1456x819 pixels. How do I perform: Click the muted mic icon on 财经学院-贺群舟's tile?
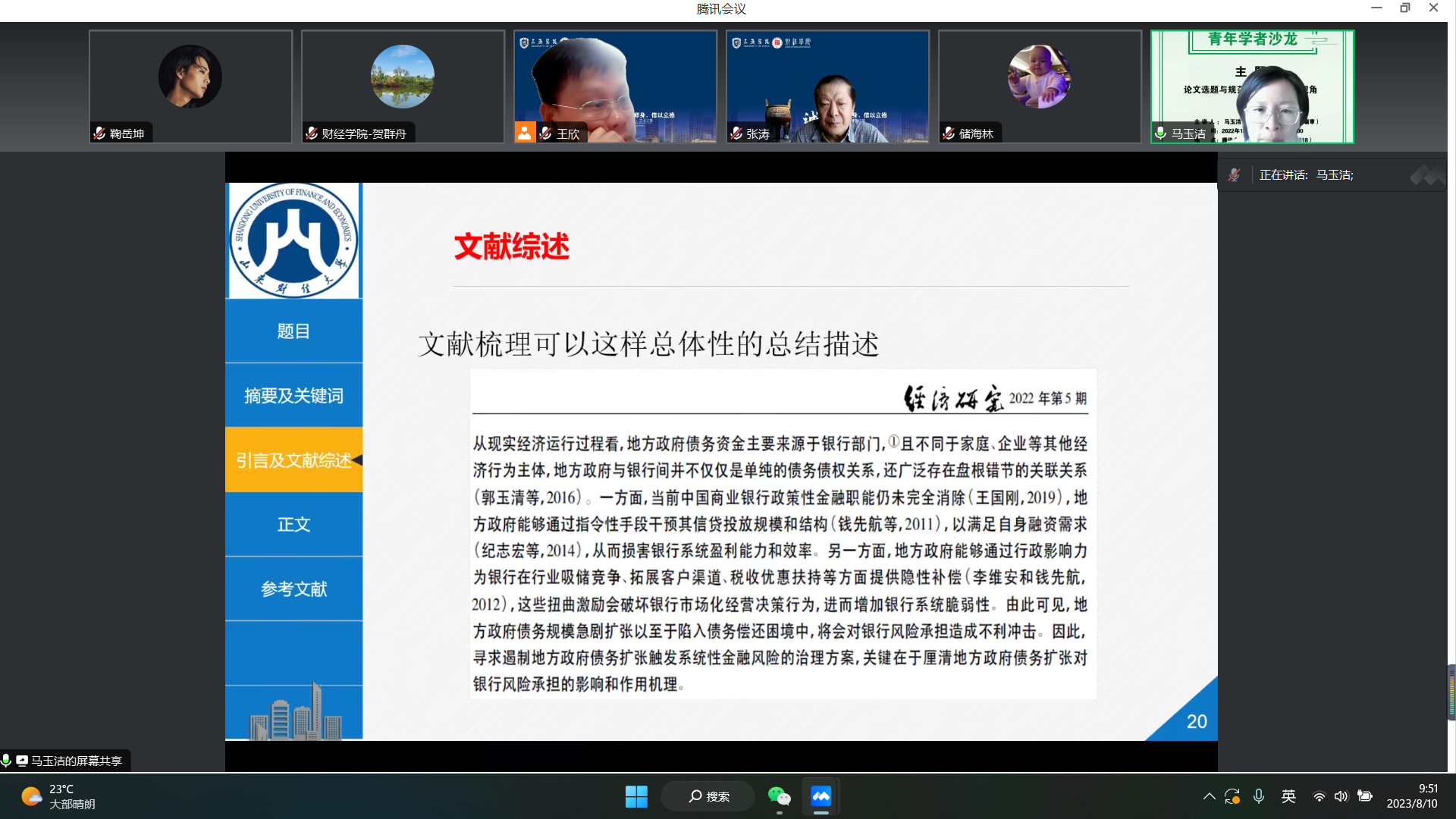(x=311, y=133)
